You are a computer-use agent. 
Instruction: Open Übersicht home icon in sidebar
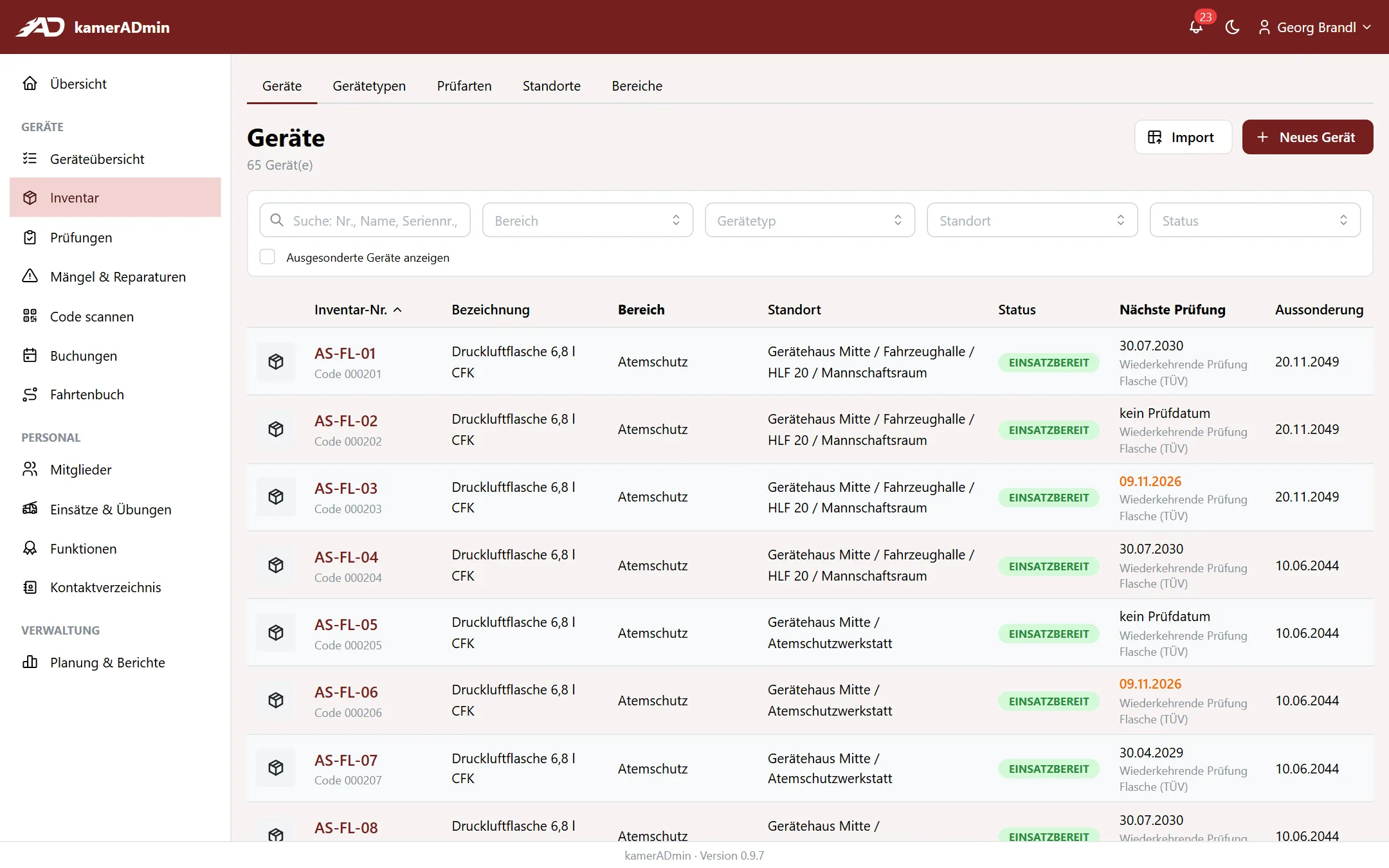coord(30,84)
